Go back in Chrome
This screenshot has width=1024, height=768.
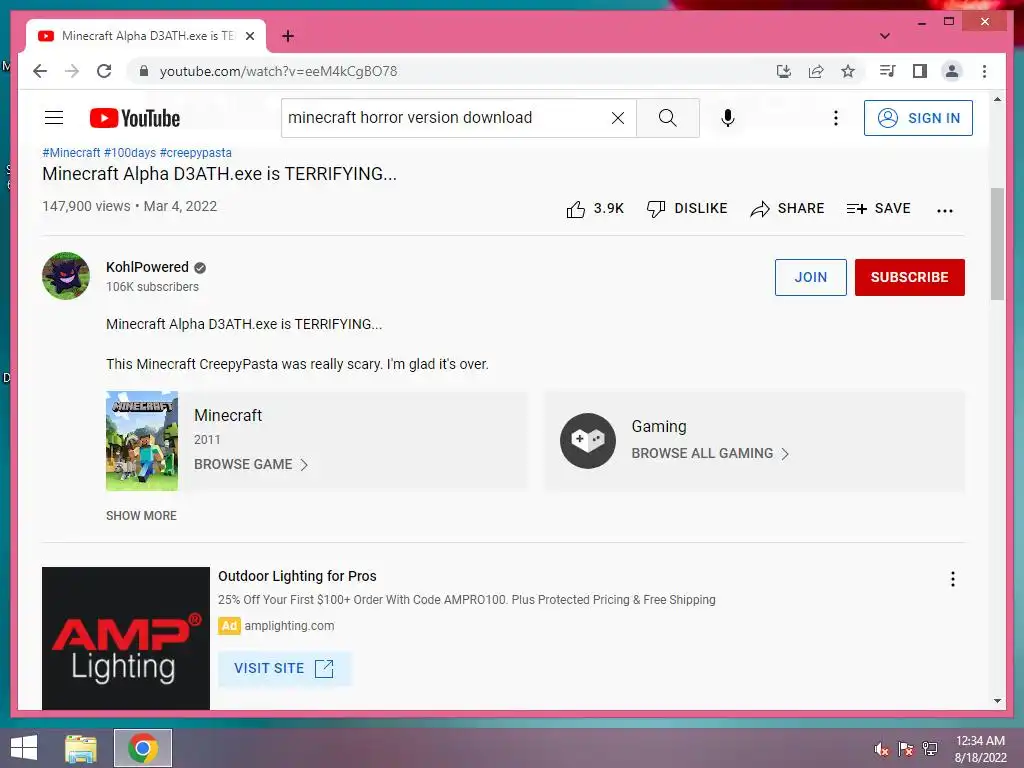pos(40,71)
